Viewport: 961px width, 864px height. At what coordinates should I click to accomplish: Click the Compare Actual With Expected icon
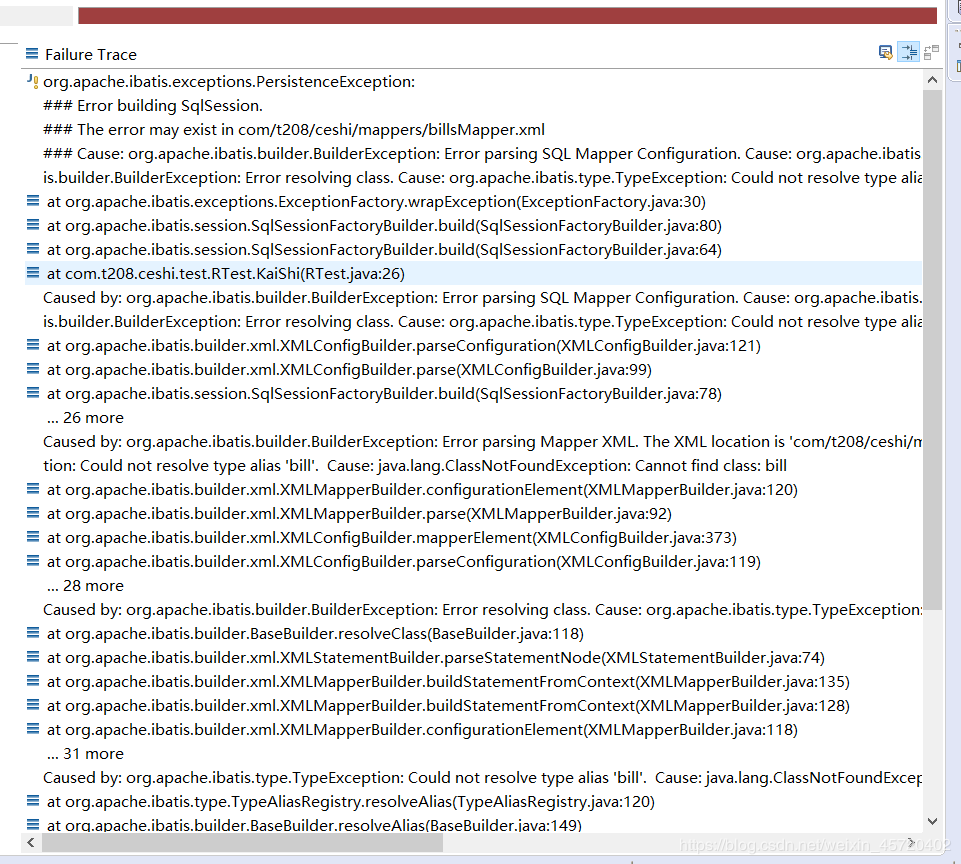932,53
